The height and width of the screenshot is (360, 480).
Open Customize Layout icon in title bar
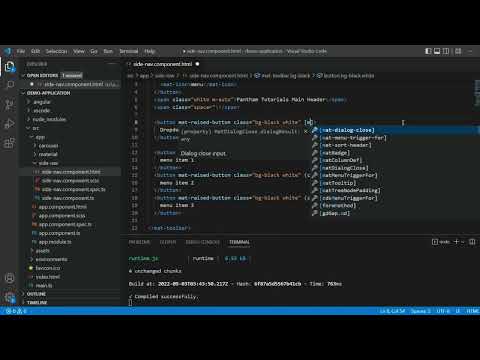click(x=458, y=51)
